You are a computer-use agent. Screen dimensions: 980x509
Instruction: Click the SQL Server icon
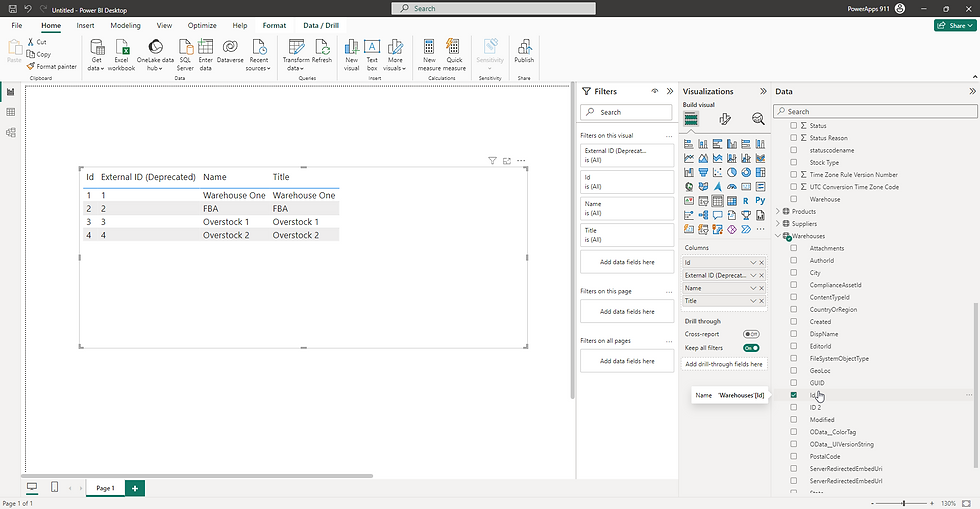[x=185, y=55]
